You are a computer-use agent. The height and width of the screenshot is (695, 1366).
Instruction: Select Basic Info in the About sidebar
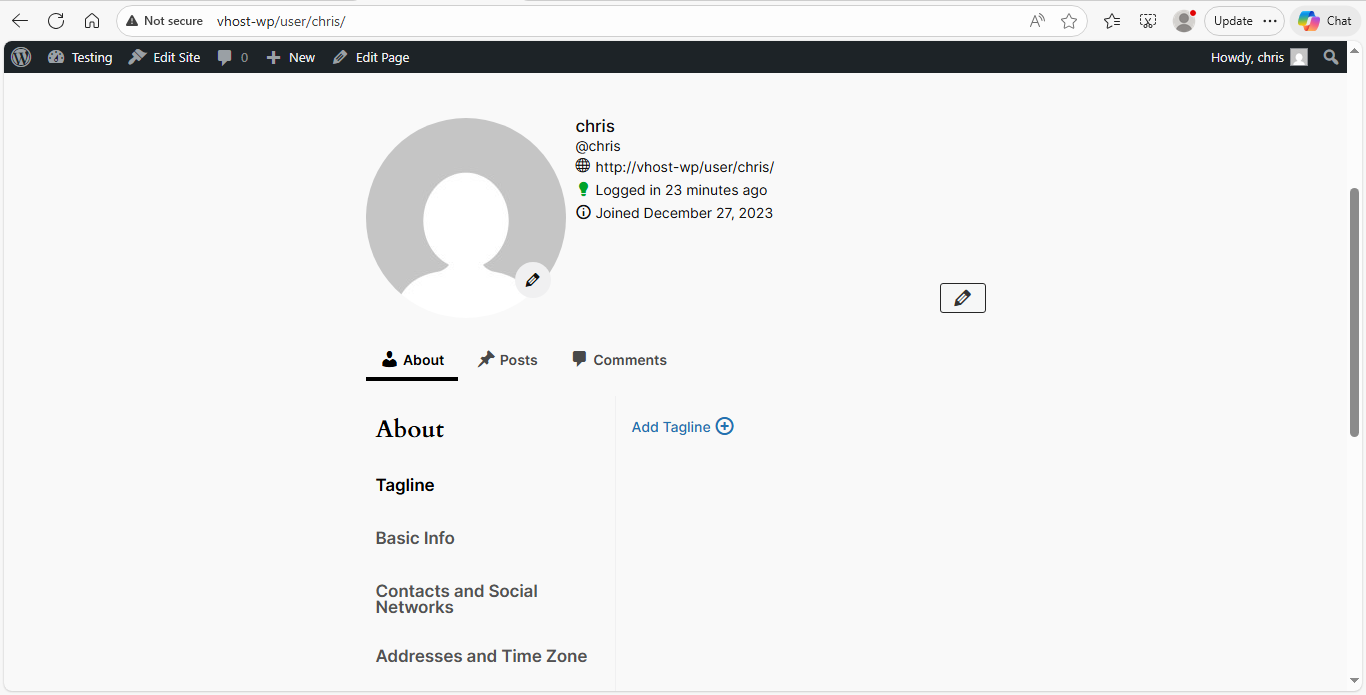pos(415,538)
